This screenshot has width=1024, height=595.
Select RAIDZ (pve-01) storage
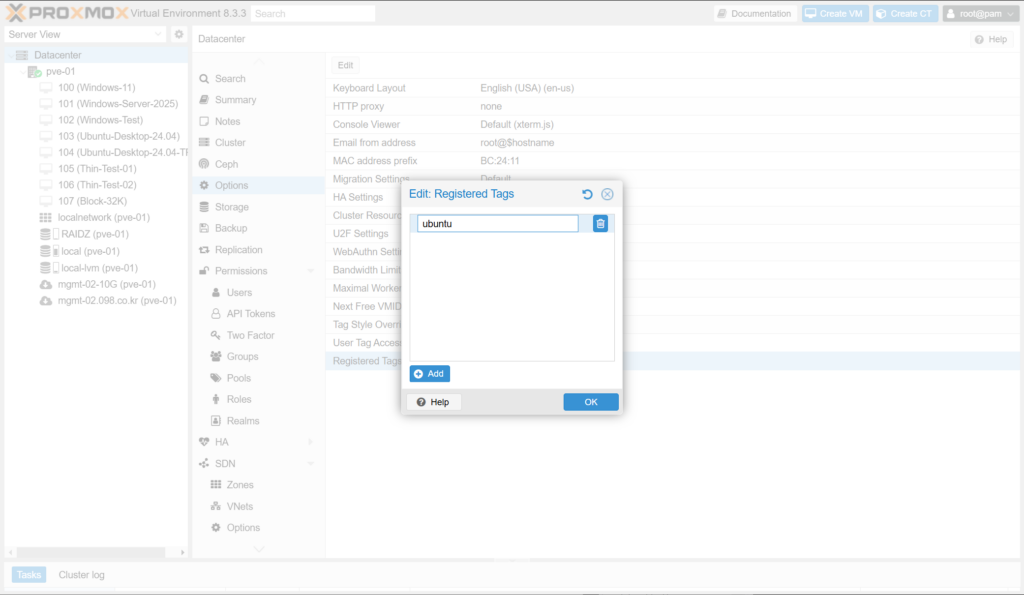(x=94, y=234)
